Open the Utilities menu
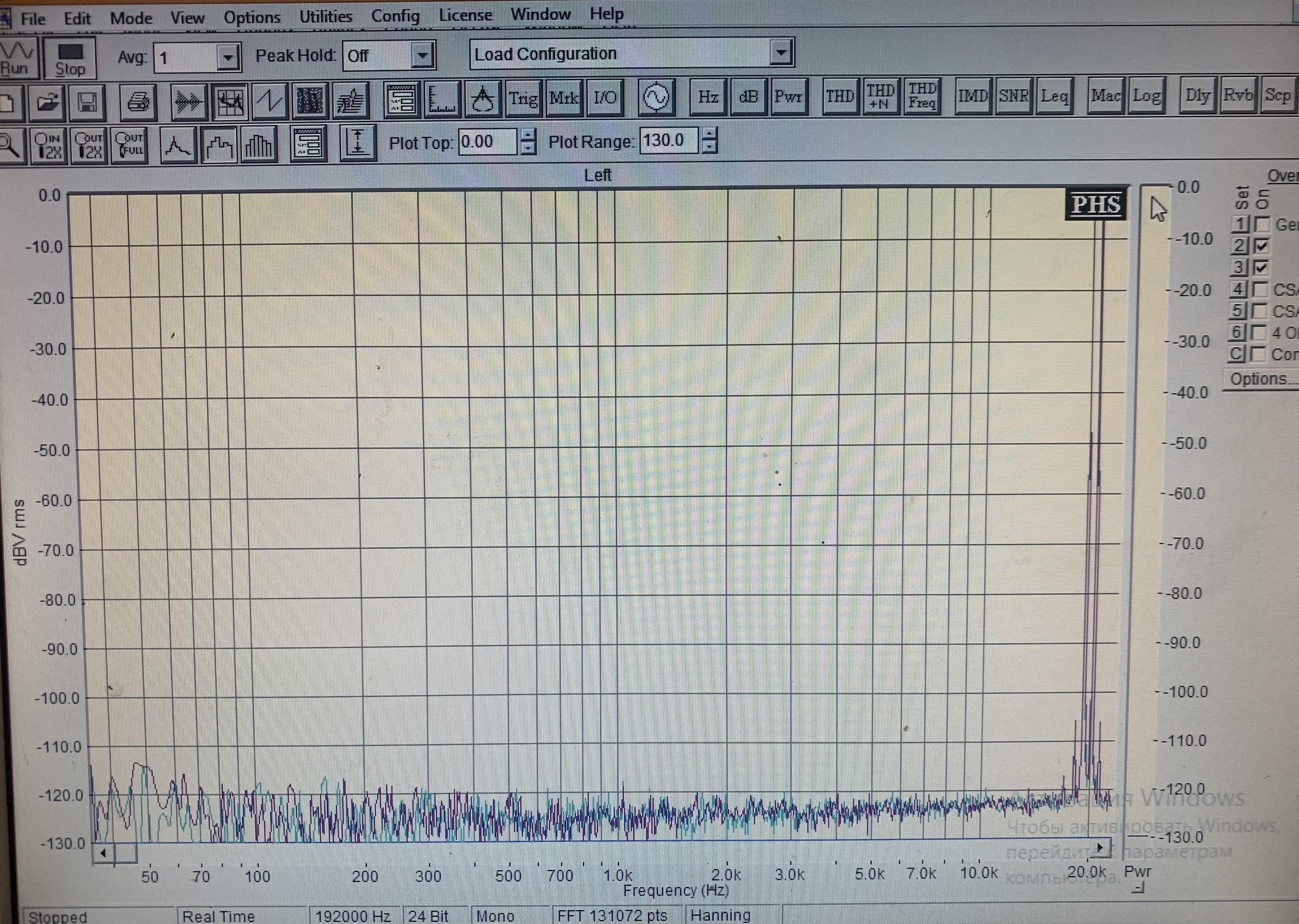Image resolution: width=1299 pixels, height=924 pixels. (325, 17)
